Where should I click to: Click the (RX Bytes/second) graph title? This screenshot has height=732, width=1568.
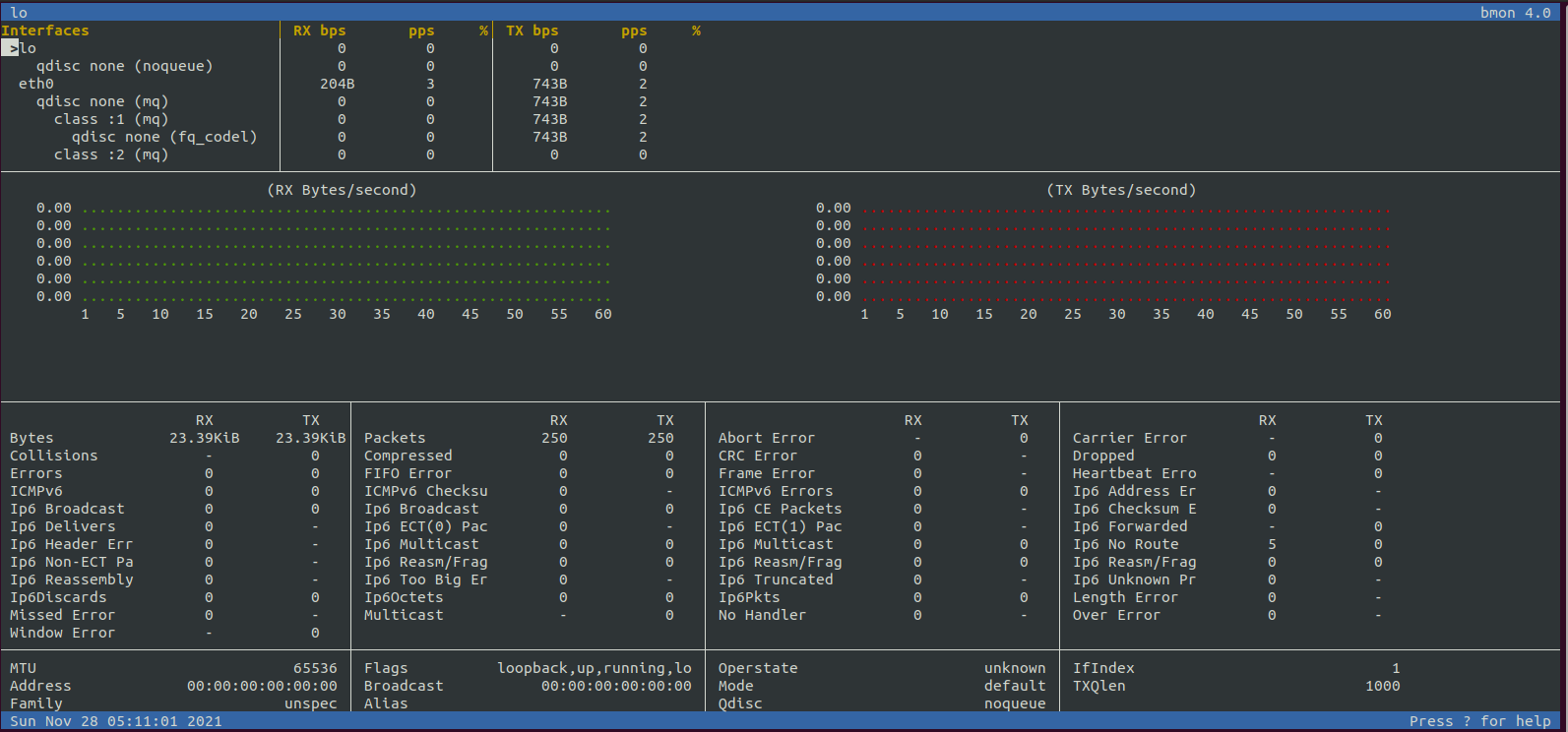342,190
